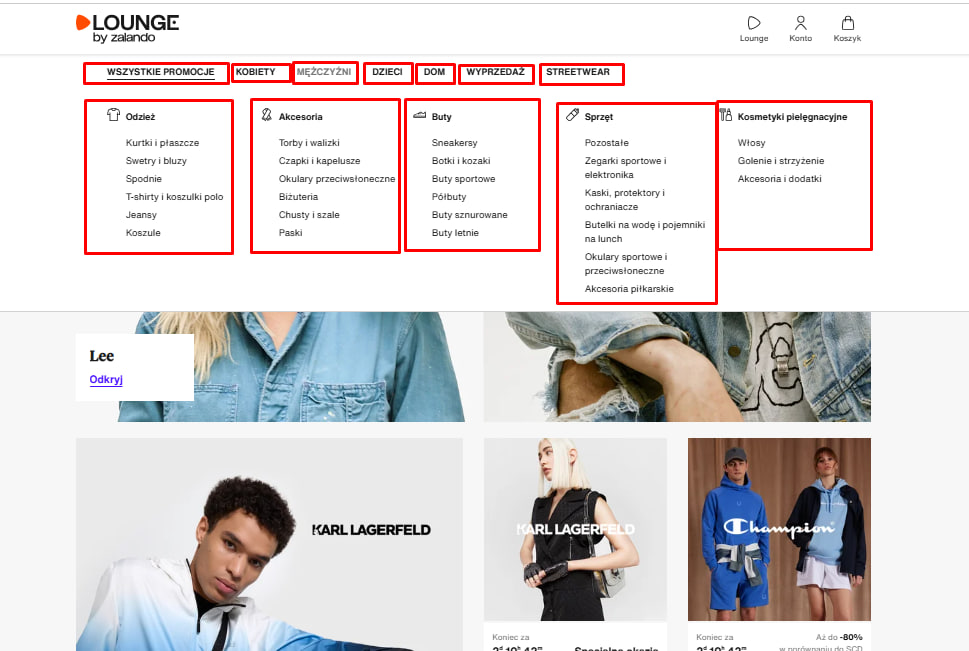The image size is (969, 651).
Task: Click the Buty shoe icon
Action: [420, 115]
